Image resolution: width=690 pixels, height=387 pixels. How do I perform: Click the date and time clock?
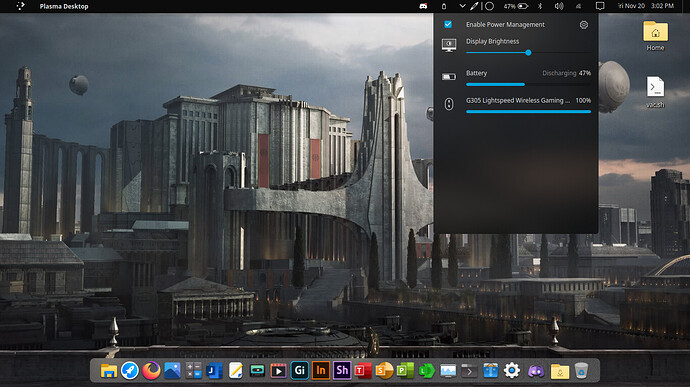[x=645, y=6]
